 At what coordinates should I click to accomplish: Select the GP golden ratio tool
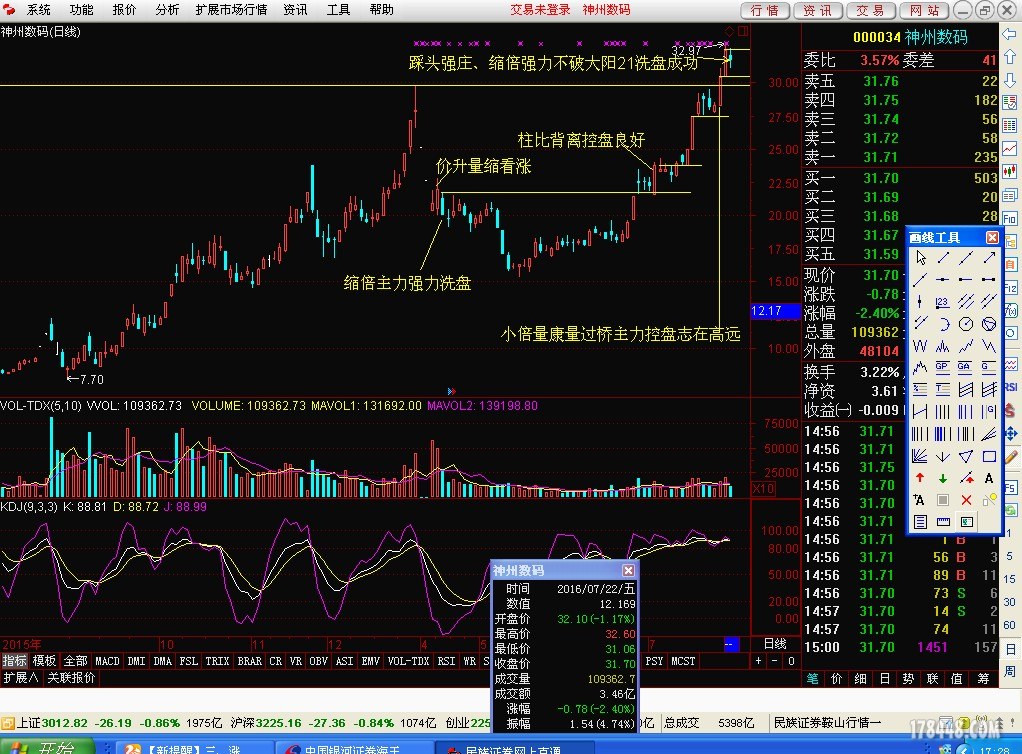(x=943, y=368)
